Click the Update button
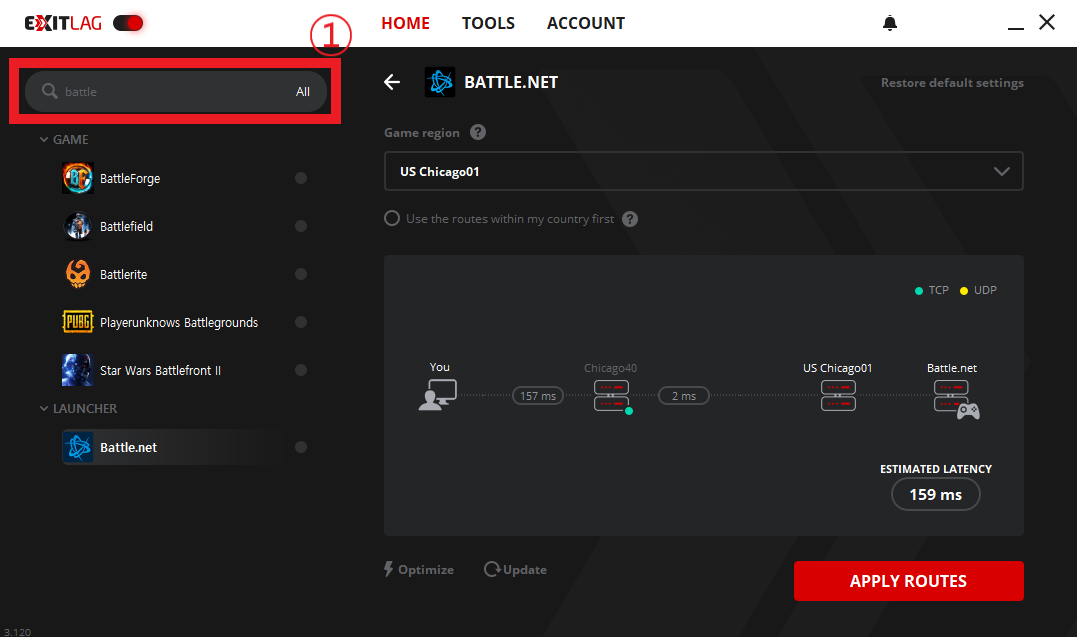Image resolution: width=1077 pixels, height=637 pixels. [515, 570]
